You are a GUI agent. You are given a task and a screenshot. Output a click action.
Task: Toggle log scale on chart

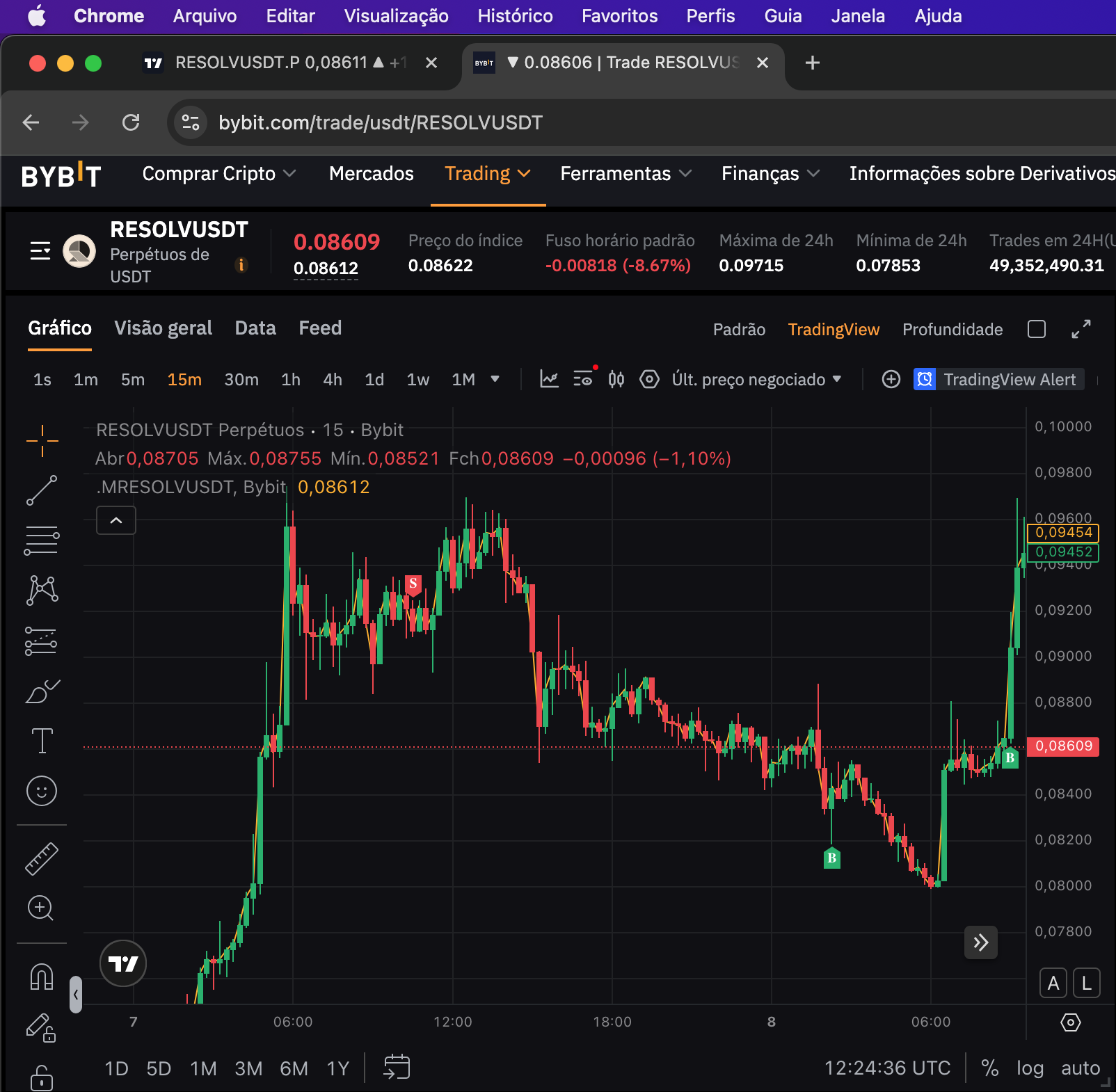pyautogui.click(x=1030, y=1068)
